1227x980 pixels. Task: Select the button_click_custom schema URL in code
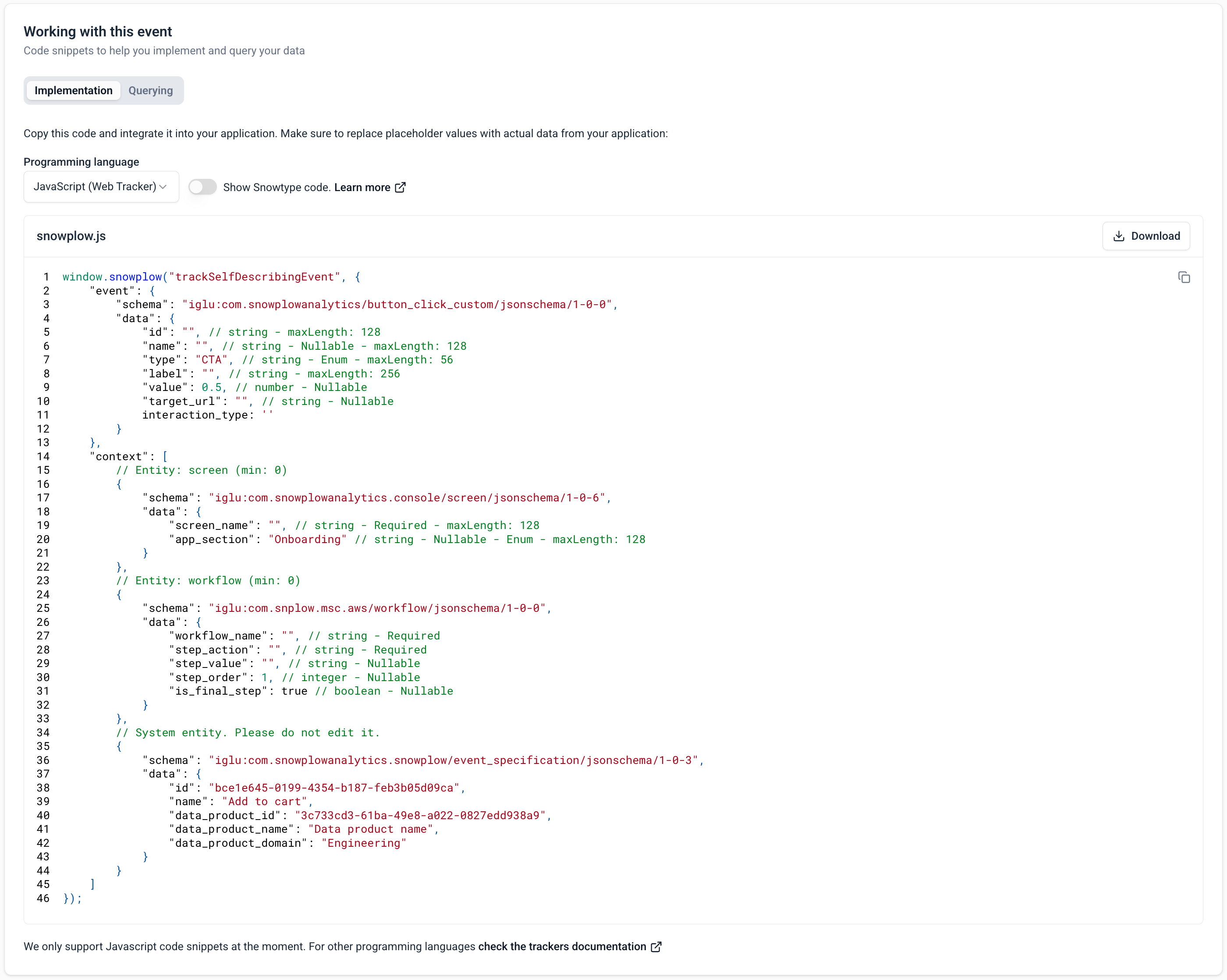pos(398,305)
